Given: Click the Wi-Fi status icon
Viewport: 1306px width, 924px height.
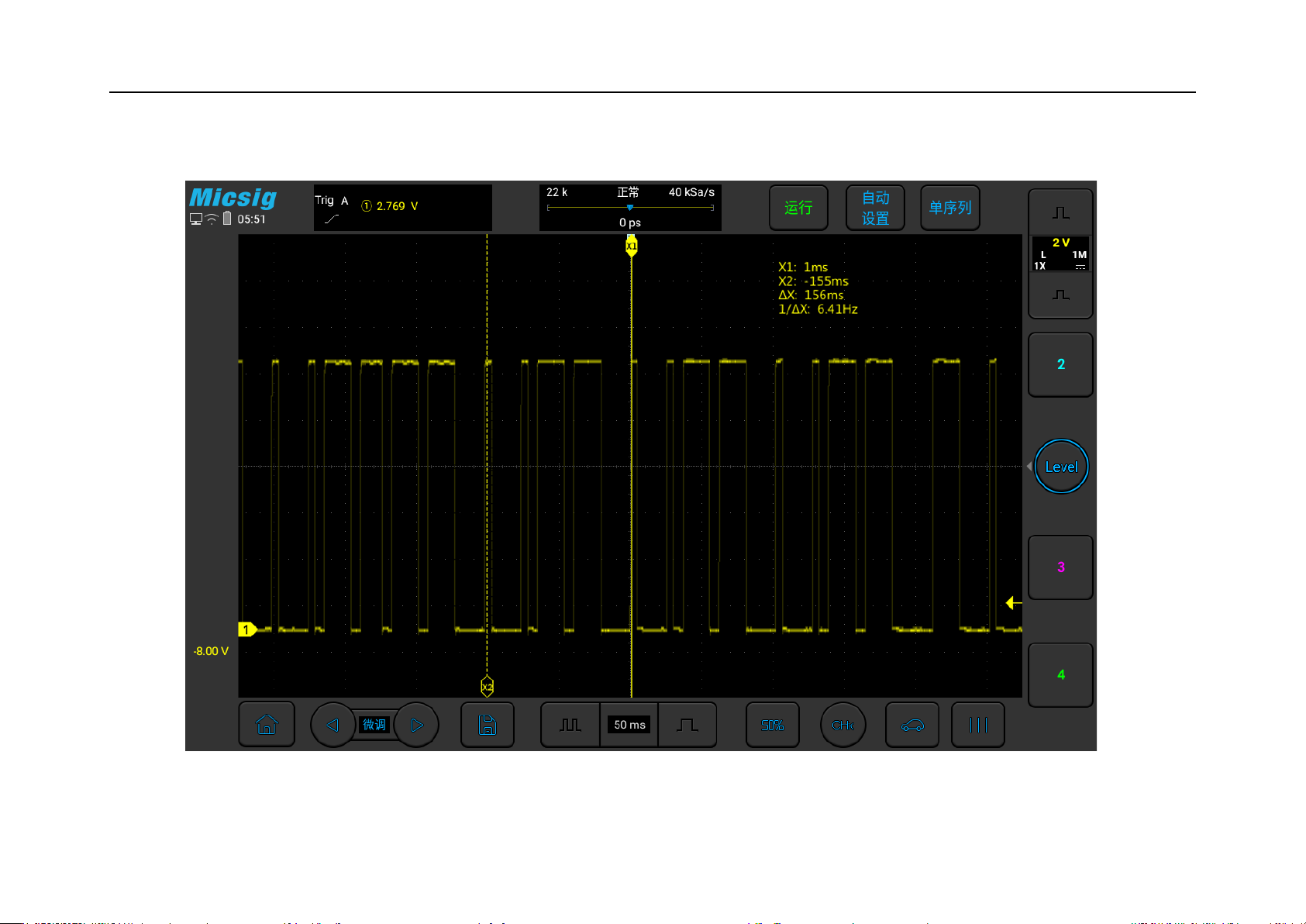Looking at the screenshot, I should [x=211, y=219].
